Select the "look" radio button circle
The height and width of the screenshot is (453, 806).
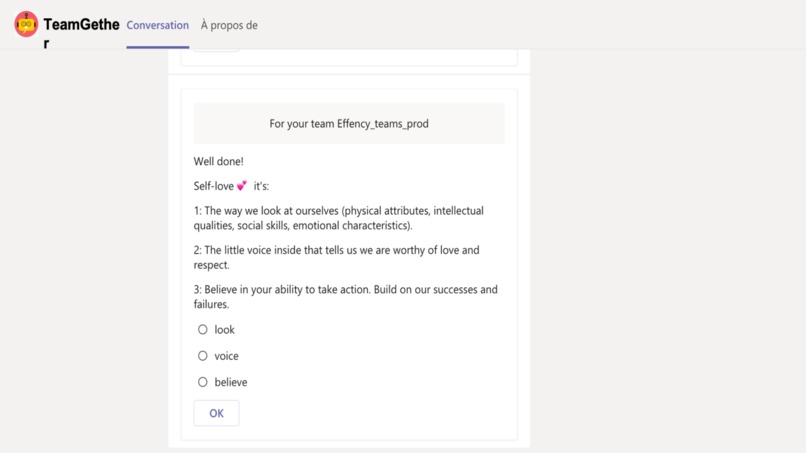click(203, 329)
